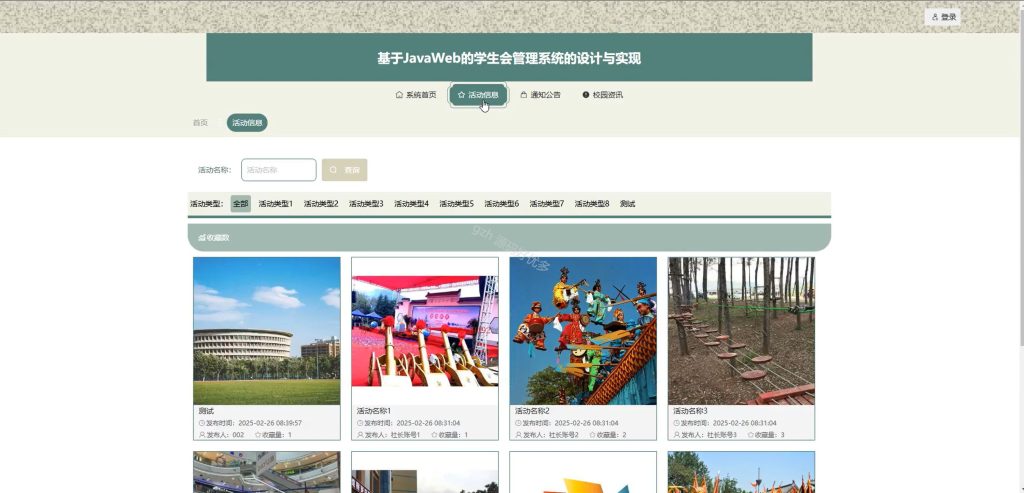Click the favorite star icon in the 活动名称2 card

tap(592, 435)
